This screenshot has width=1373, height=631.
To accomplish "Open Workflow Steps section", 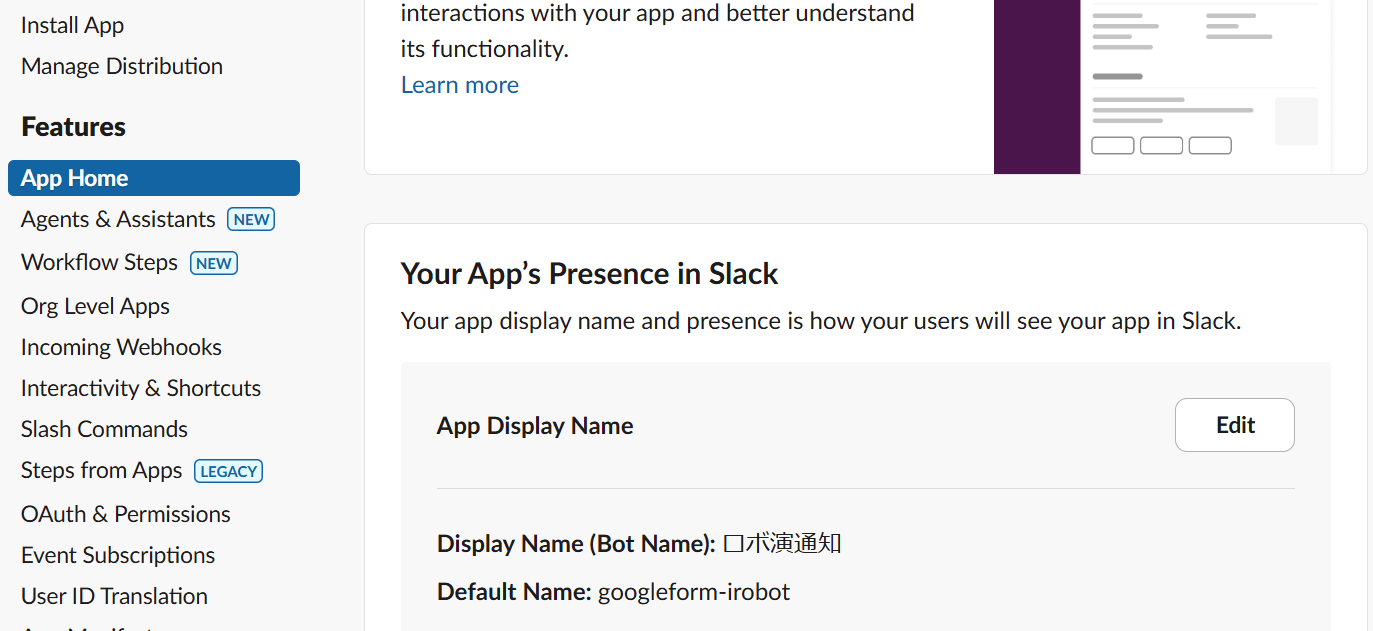I will coord(99,262).
